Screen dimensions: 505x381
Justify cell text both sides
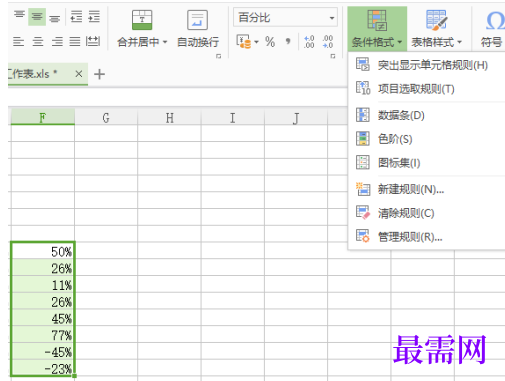pos(75,42)
